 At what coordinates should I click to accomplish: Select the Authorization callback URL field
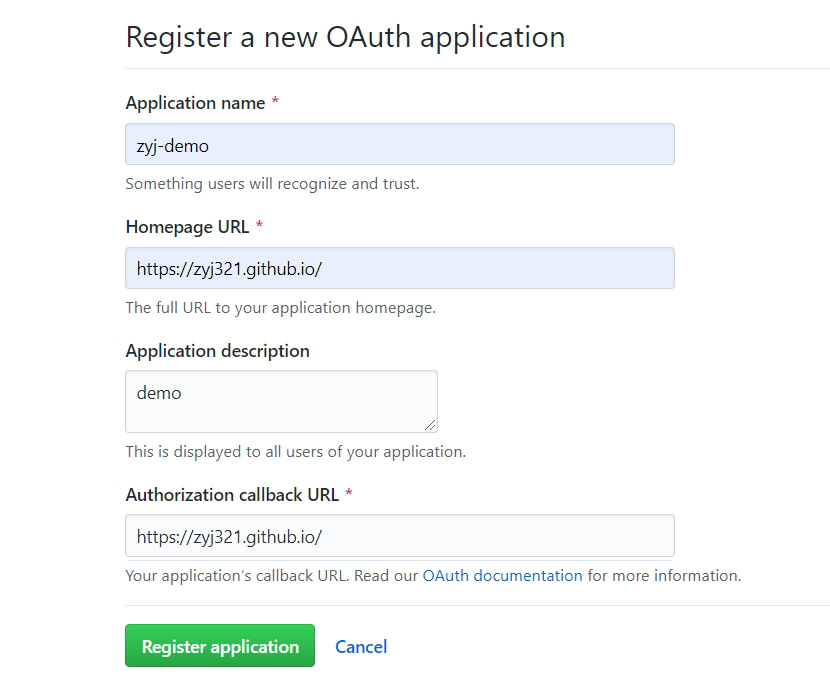click(x=400, y=536)
